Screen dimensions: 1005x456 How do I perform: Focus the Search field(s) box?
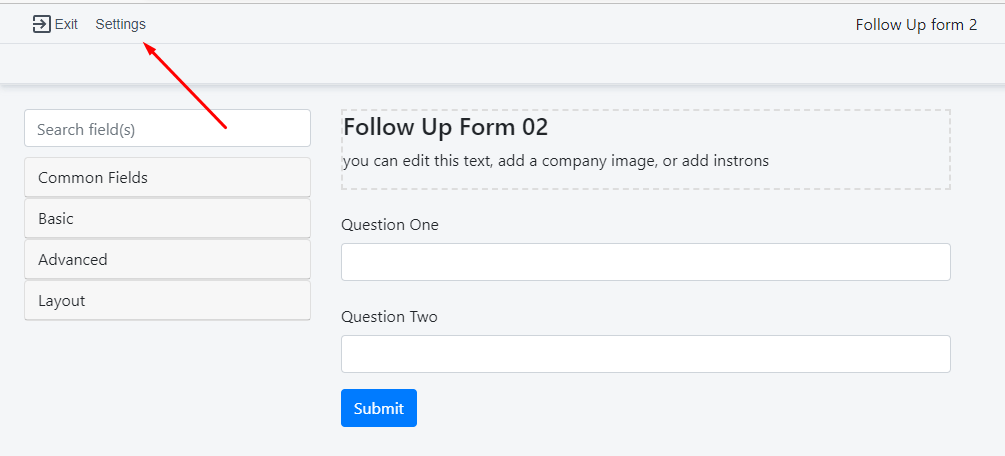tap(167, 129)
